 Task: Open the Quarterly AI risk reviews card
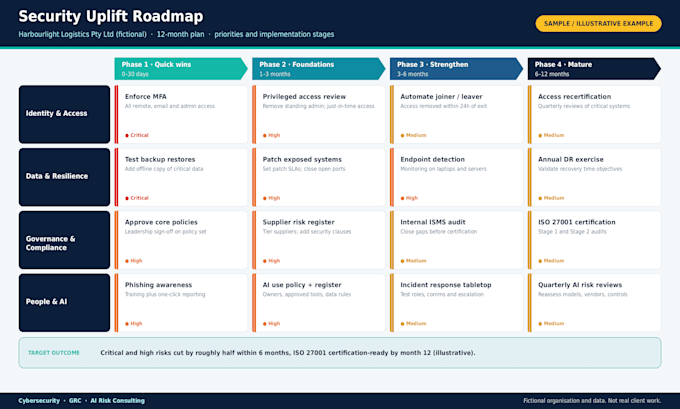[594, 303]
